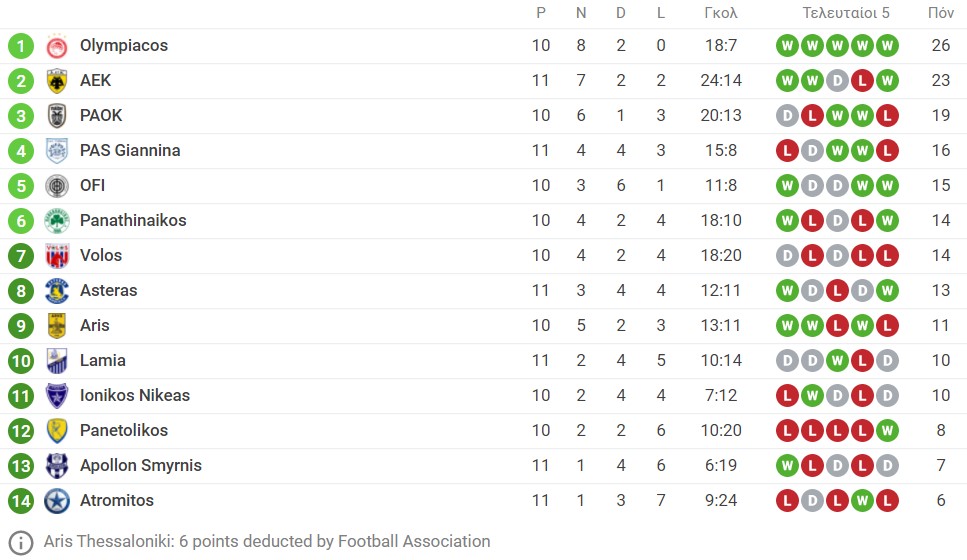Viewport: 967px width, 560px height.
Task: Open the Ionikos Nikeas team badge
Action: click(x=57, y=396)
